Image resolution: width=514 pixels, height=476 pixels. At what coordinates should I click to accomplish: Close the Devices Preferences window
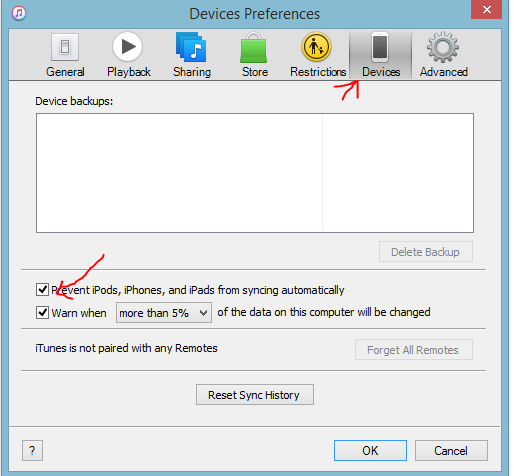tap(486, 9)
